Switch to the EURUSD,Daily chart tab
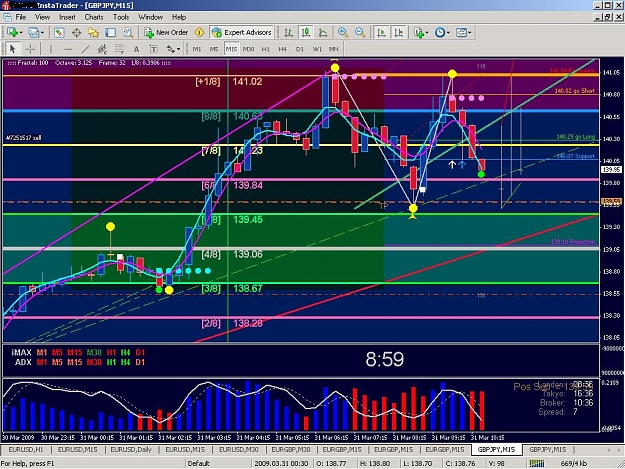The image size is (625, 469). click(x=131, y=449)
